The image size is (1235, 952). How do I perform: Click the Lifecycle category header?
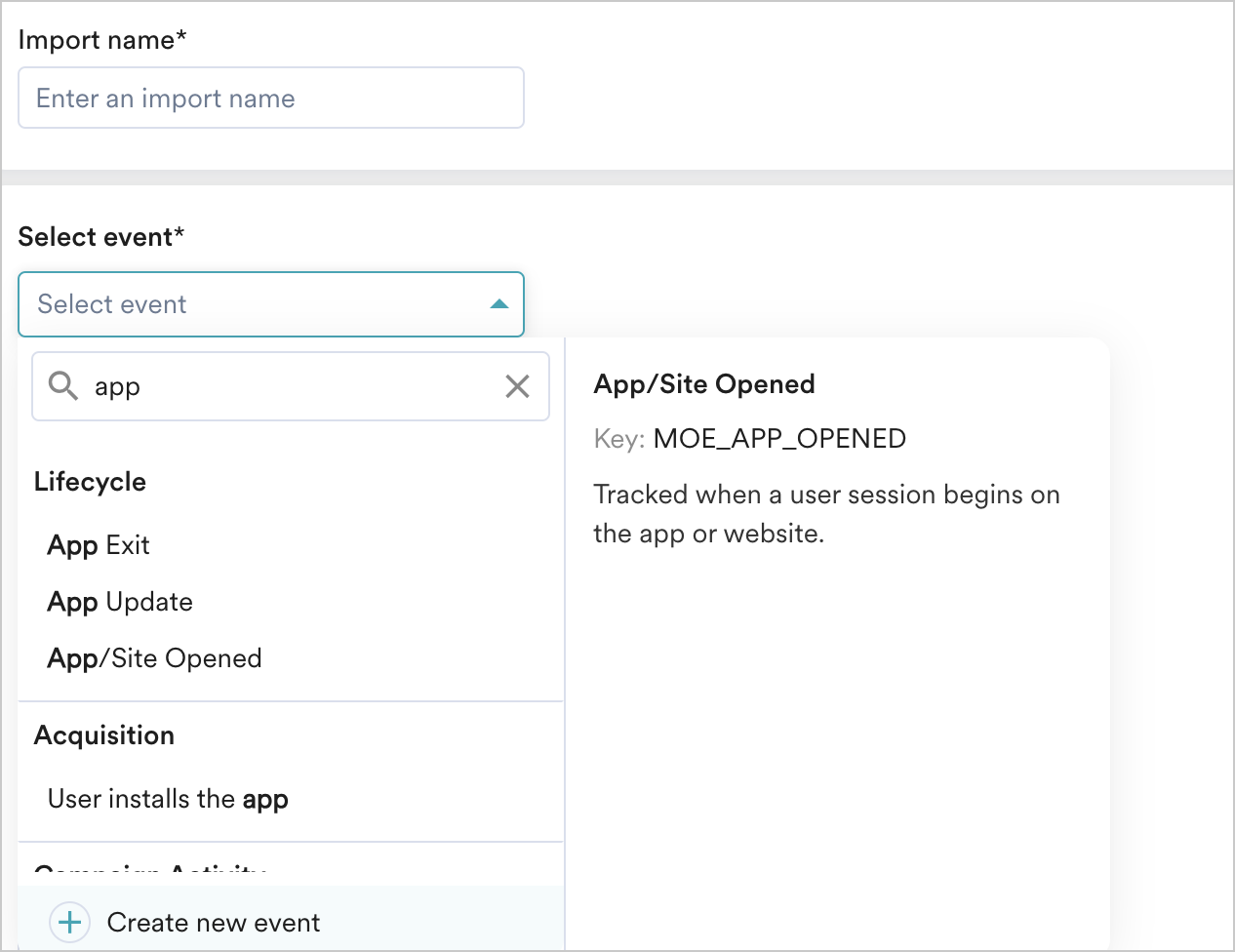tap(90, 482)
